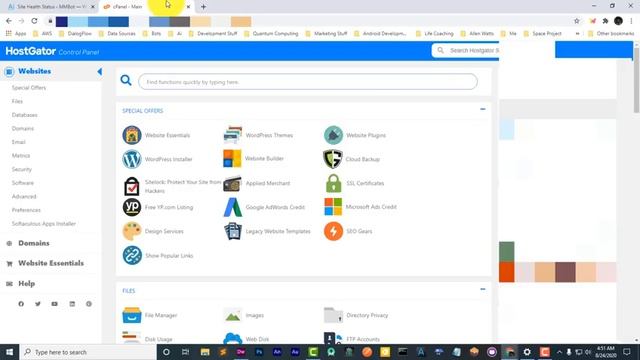Open Sitelock protection icon
Image resolution: width=640 pixels, height=360 pixels.
(132, 186)
